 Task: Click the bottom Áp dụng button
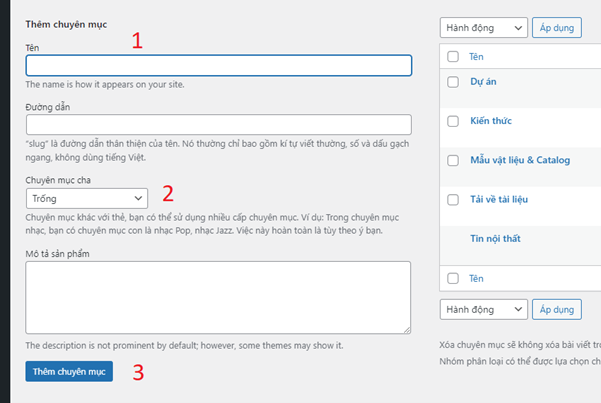coord(557,309)
